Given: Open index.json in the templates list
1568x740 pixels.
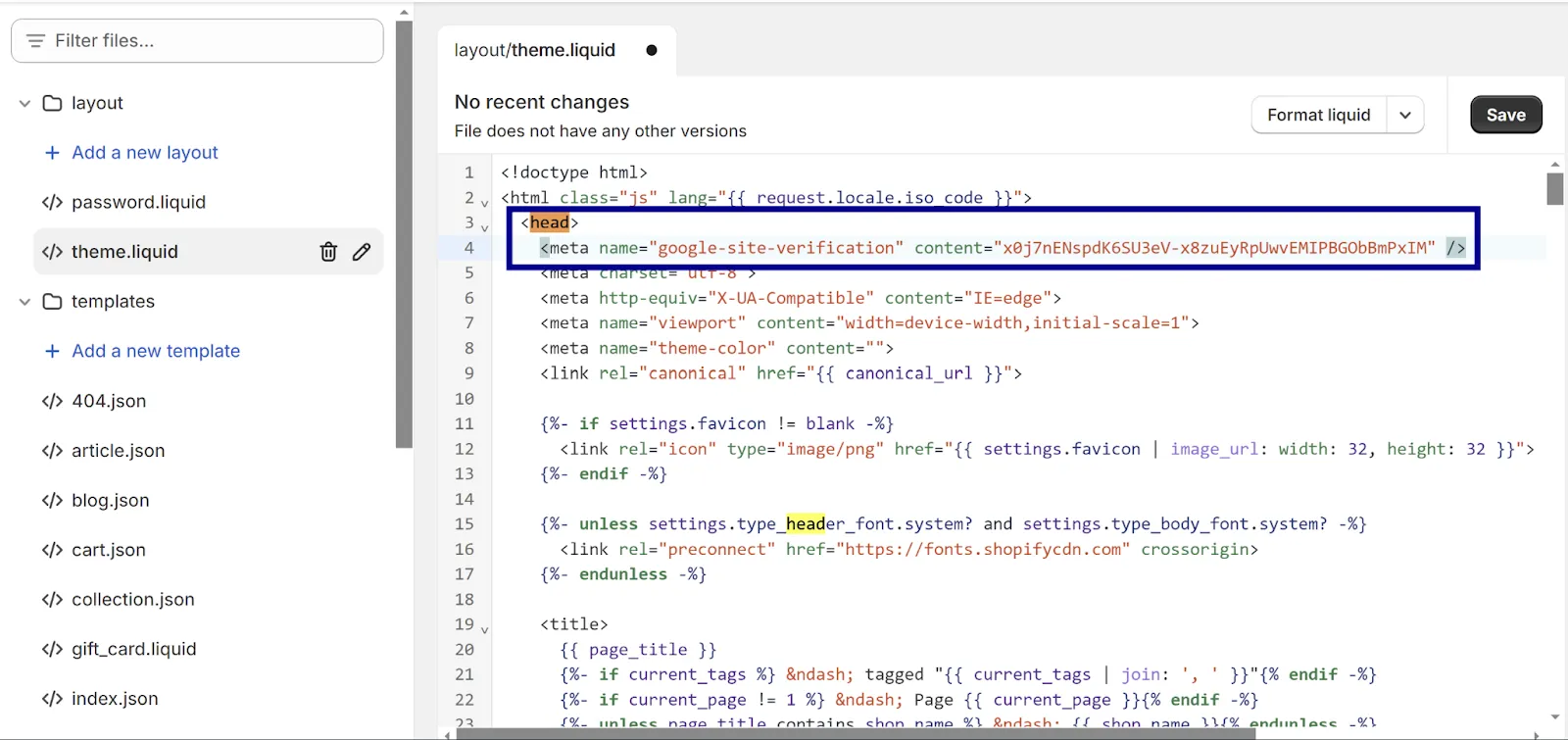Looking at the screenshot, I should 115,699.
